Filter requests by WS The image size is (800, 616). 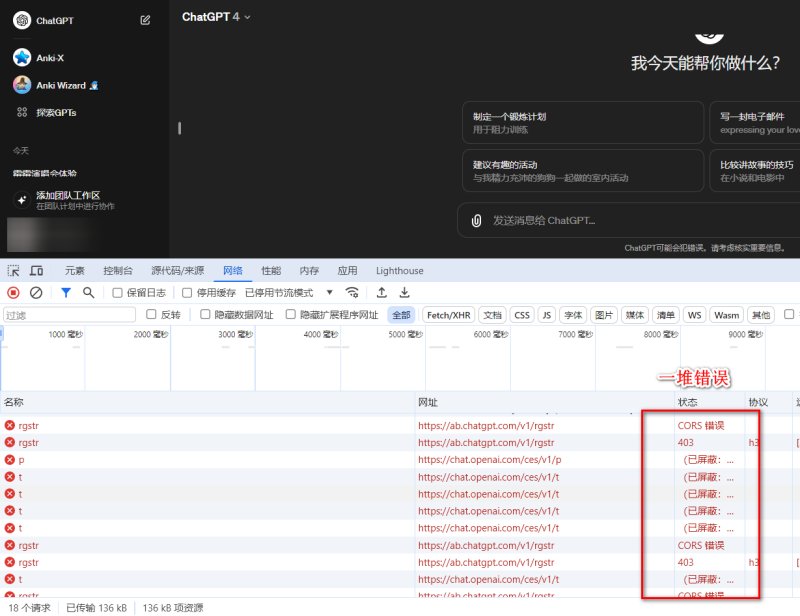coord(694,315)
